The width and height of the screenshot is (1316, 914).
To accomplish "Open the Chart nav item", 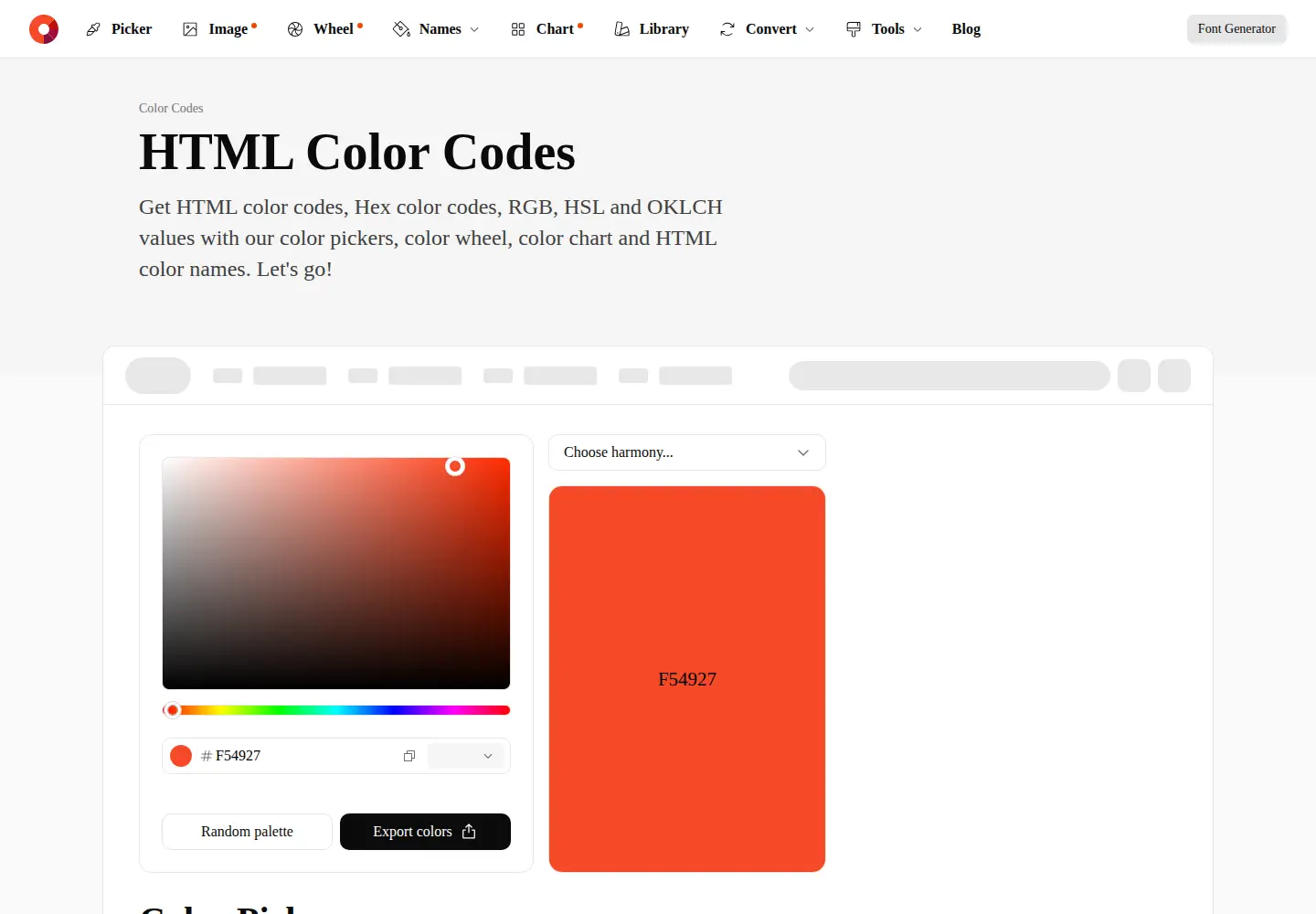I will (547, 29).
